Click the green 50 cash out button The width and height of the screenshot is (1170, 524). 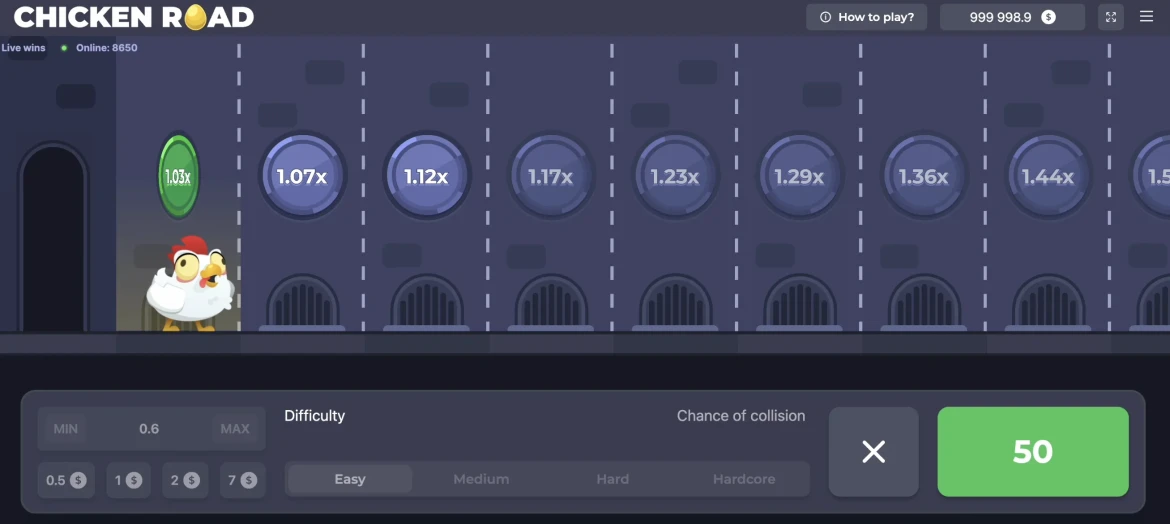1033,452
